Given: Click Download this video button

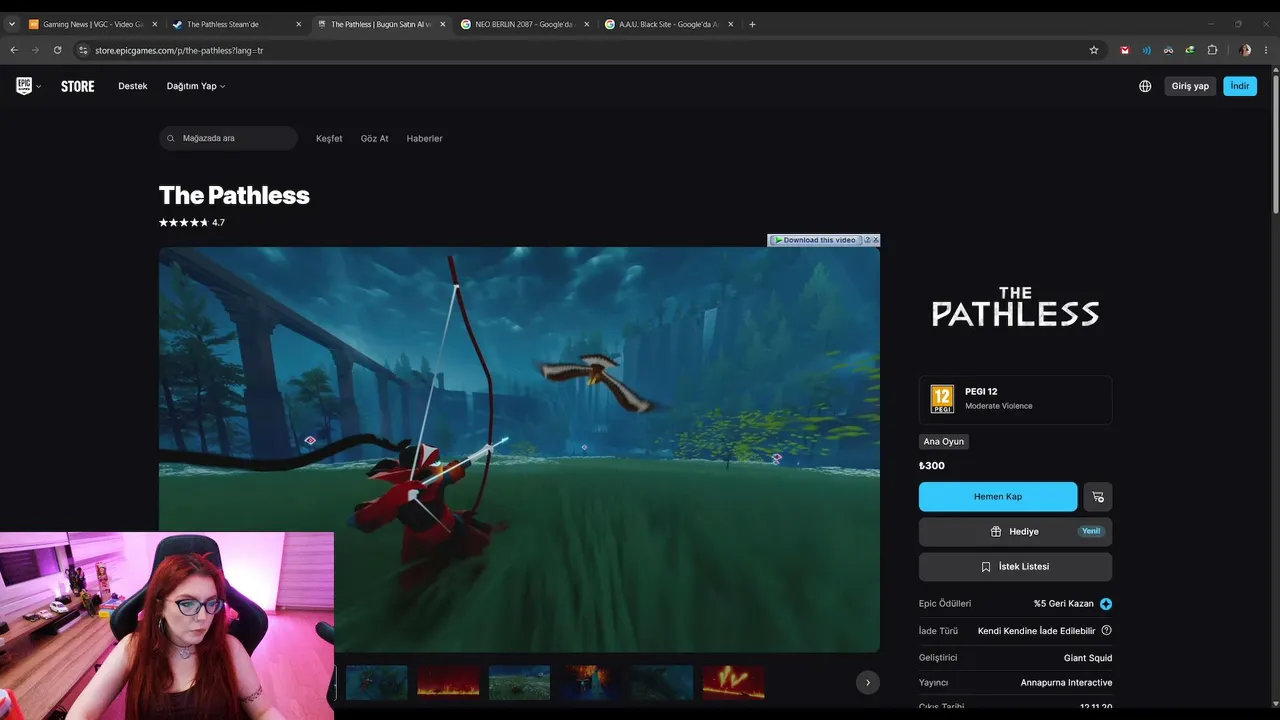Looking at the screenshot, I should click(814, 240).
